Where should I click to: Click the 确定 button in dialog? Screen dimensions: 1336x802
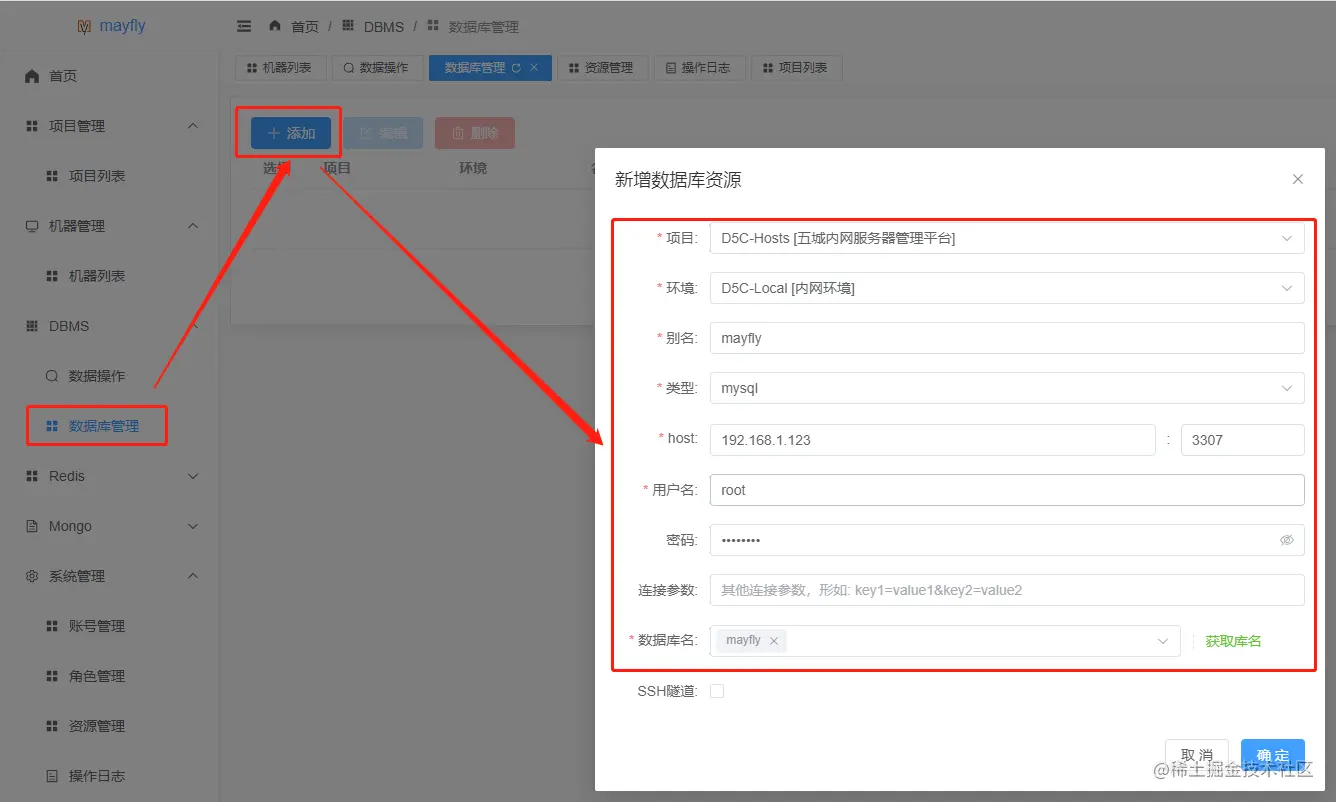[1273, 755]
